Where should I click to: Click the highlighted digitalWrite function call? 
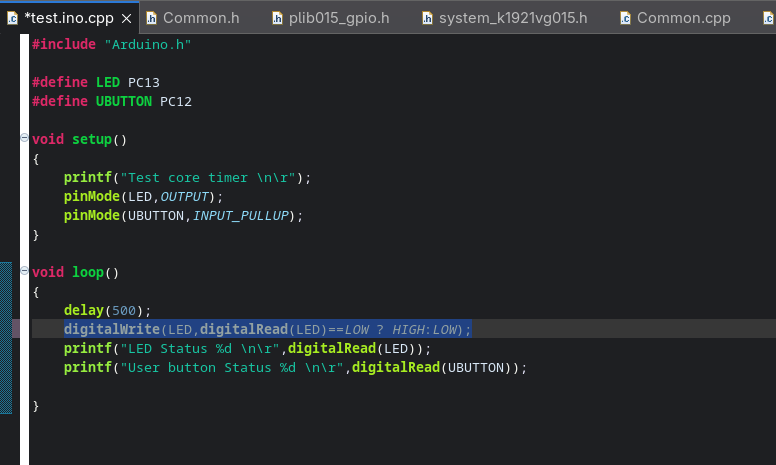coord(110,329)
